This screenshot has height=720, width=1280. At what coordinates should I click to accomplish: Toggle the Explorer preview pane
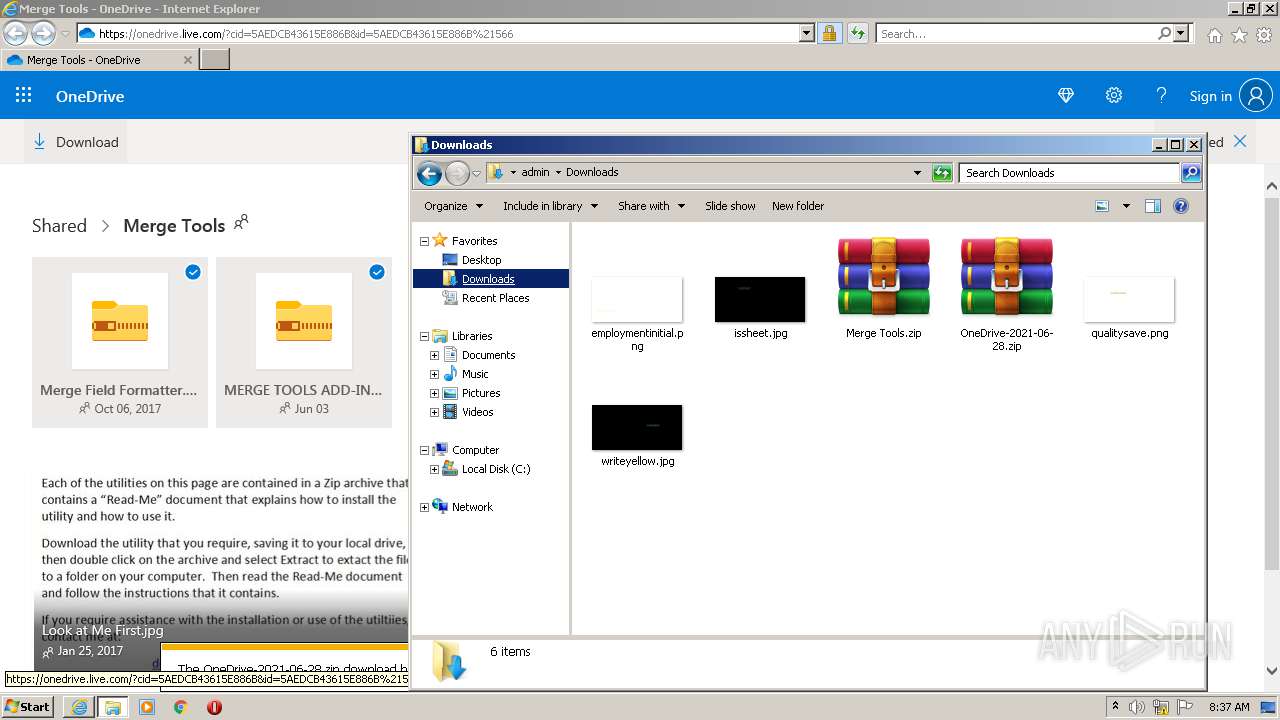point(1153,206)
